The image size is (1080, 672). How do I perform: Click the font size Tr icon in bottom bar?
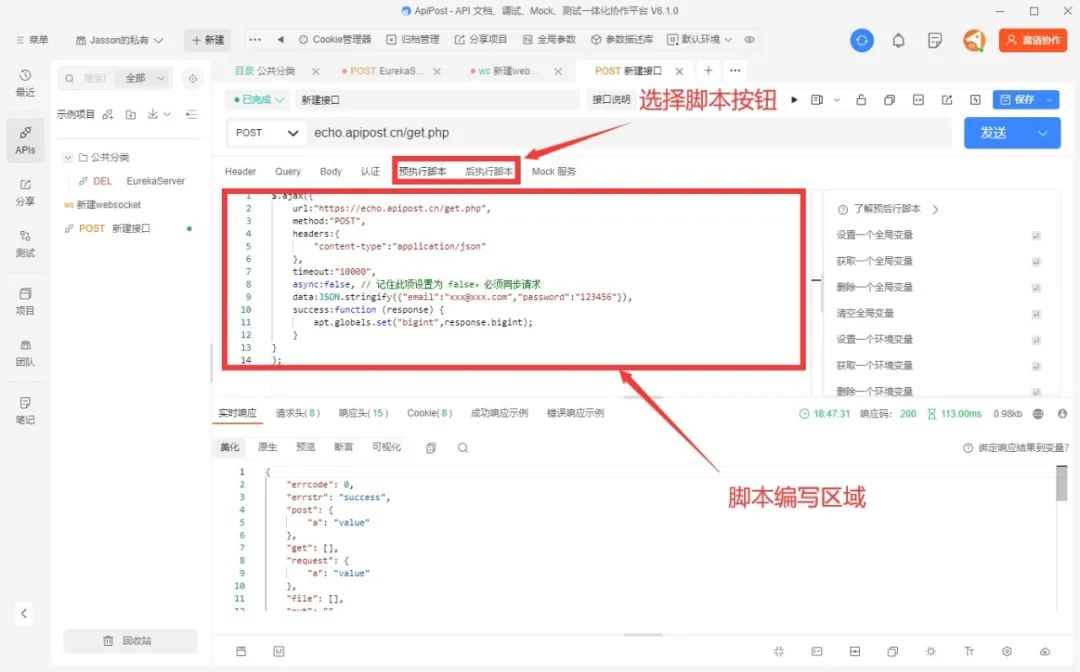tap(969, 651)
